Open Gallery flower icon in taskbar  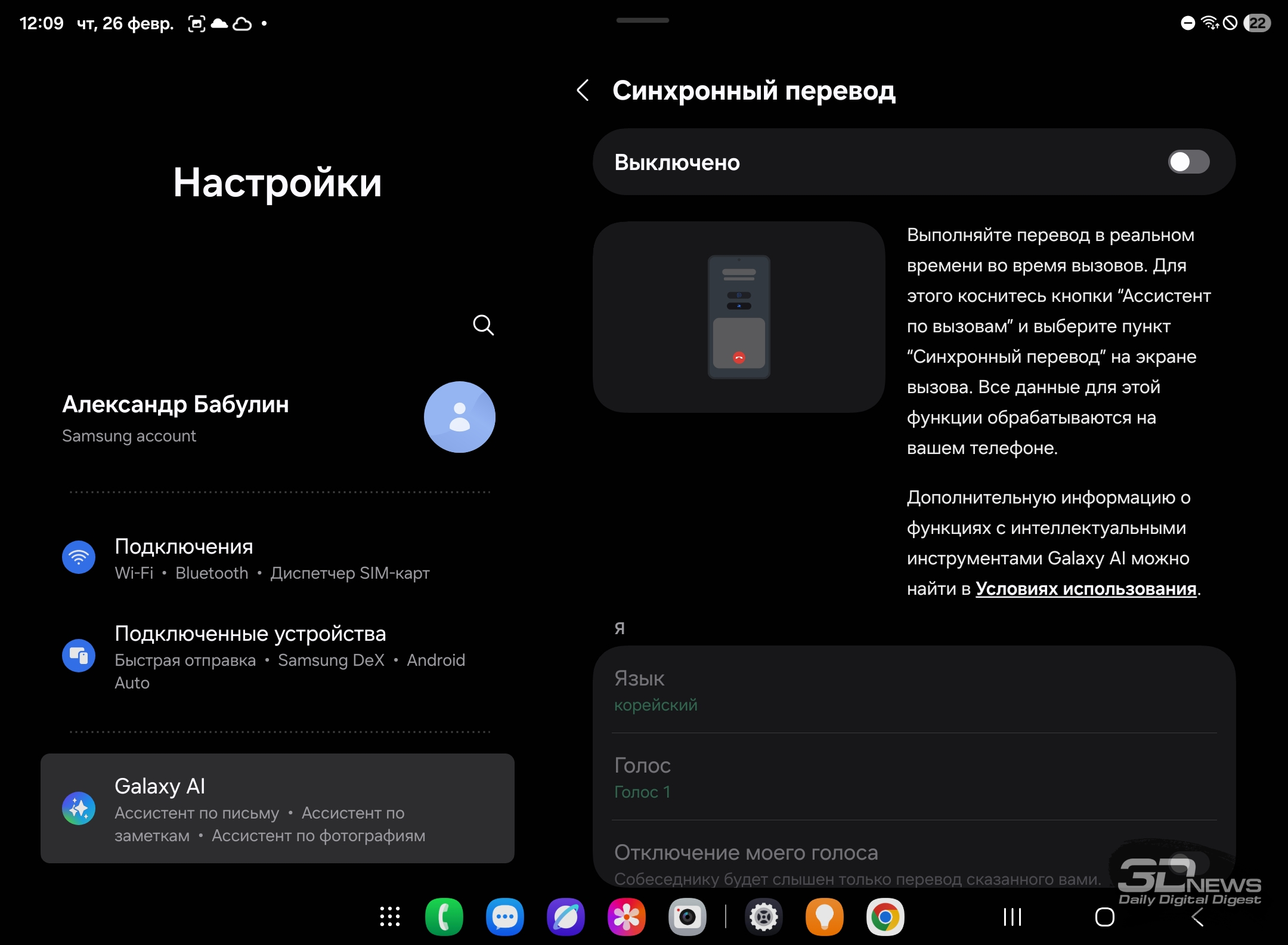pos(626,917)
